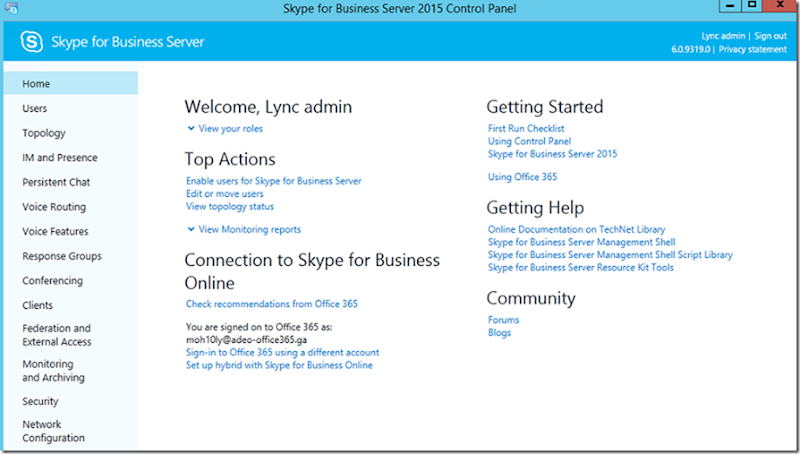Open Conferencing section
The width and height of the screenshot is (800, 454).
(x=53, y=281)
